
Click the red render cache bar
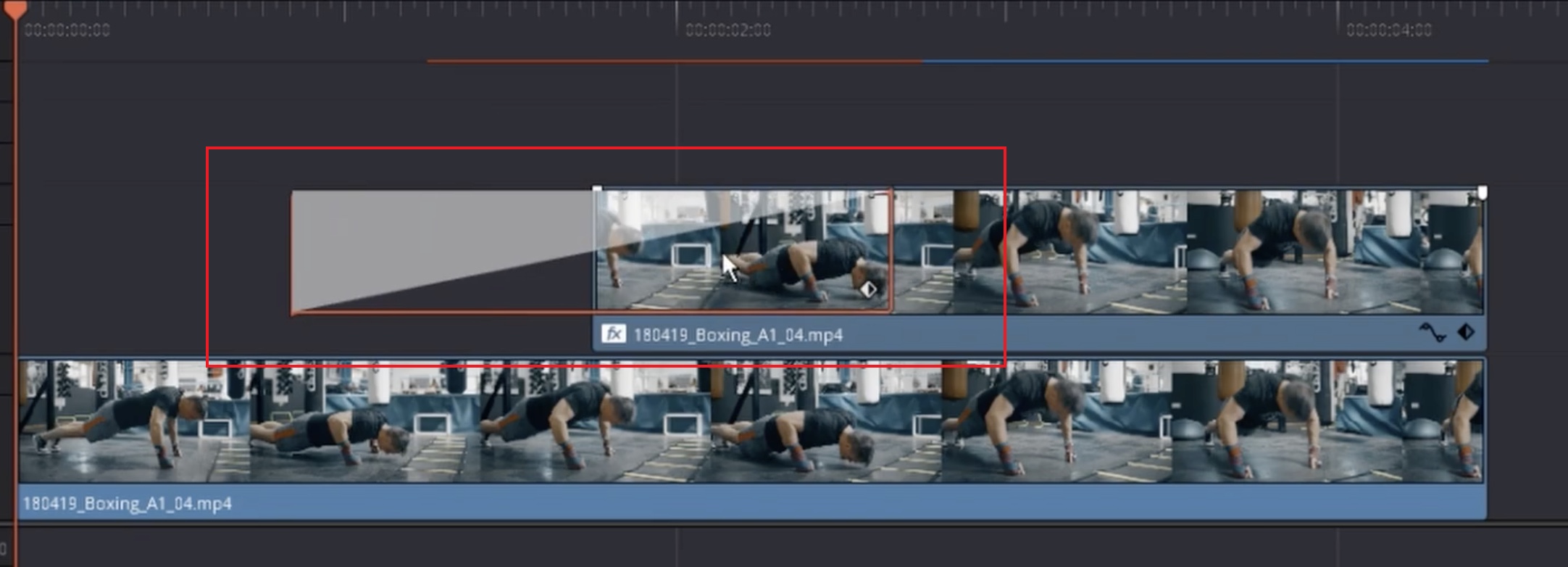click(x=674, y=62)
